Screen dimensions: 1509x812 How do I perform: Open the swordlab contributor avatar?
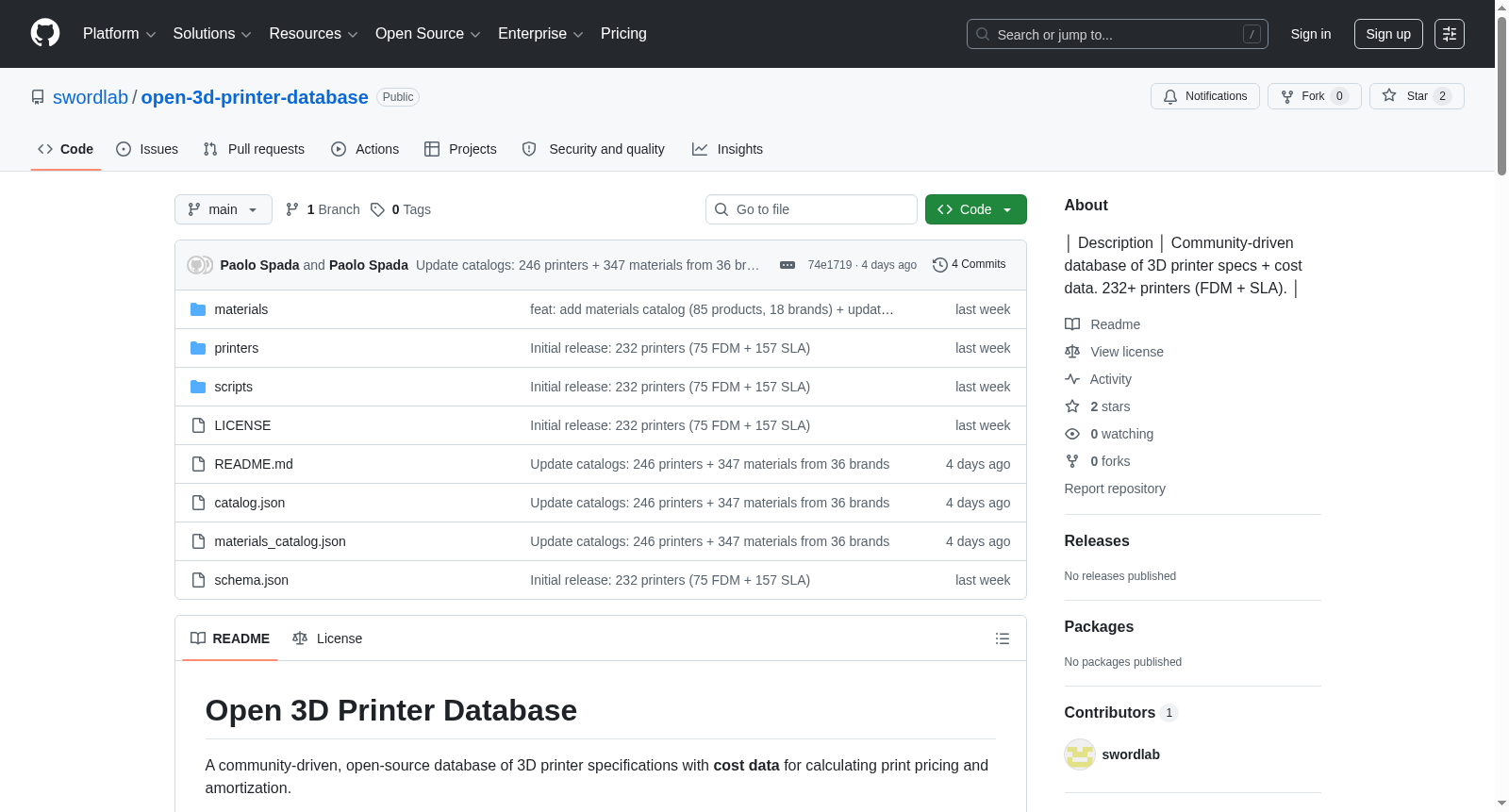click(1080, 754)
